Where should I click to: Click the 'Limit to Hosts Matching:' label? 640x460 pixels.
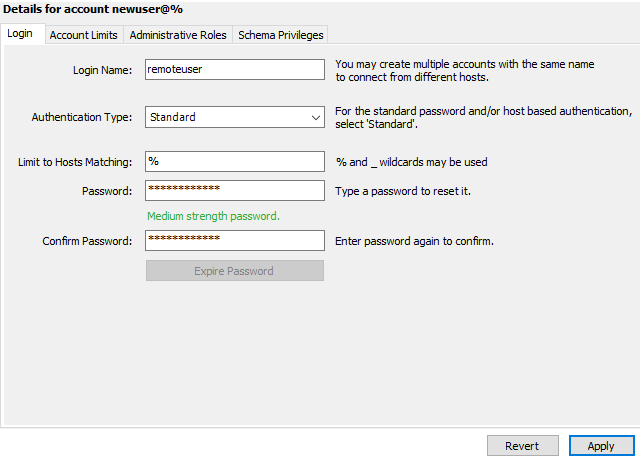75,162
